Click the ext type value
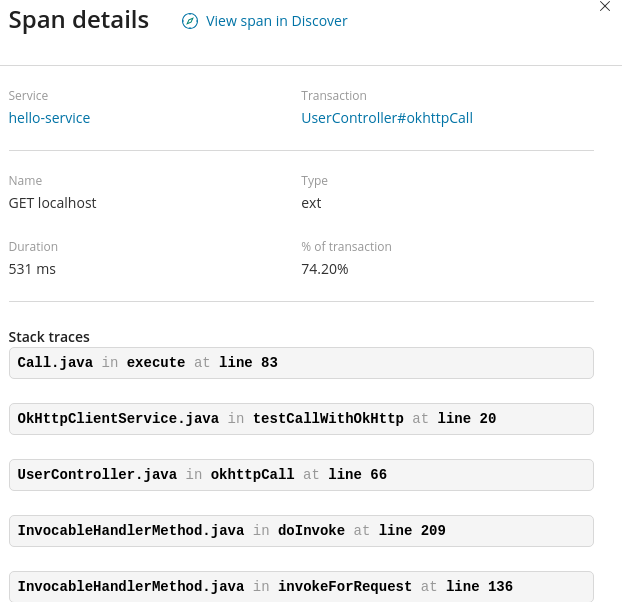622x602 pixels. [x=311, y=203]
